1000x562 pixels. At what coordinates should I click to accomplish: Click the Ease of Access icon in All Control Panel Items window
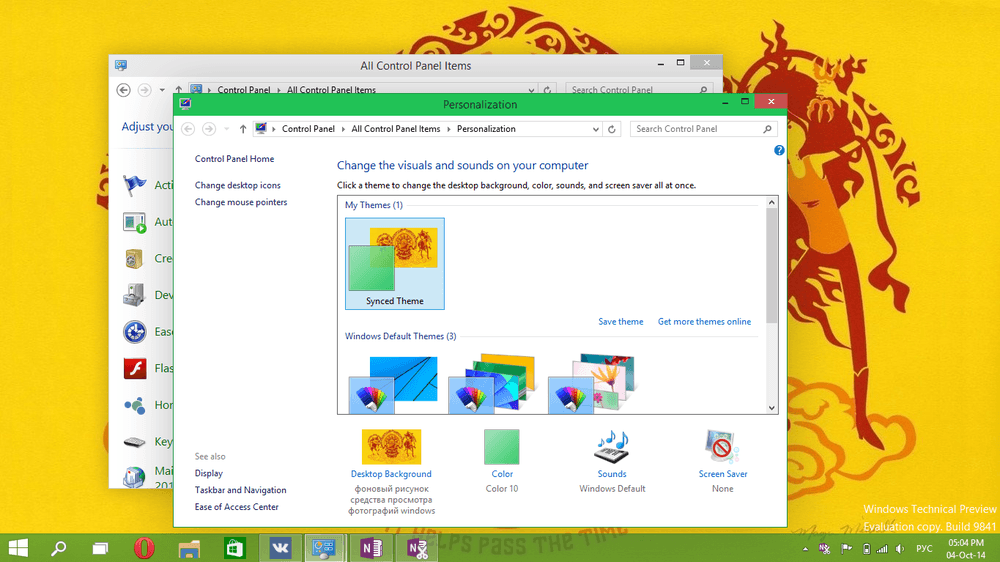pos(135,332)
